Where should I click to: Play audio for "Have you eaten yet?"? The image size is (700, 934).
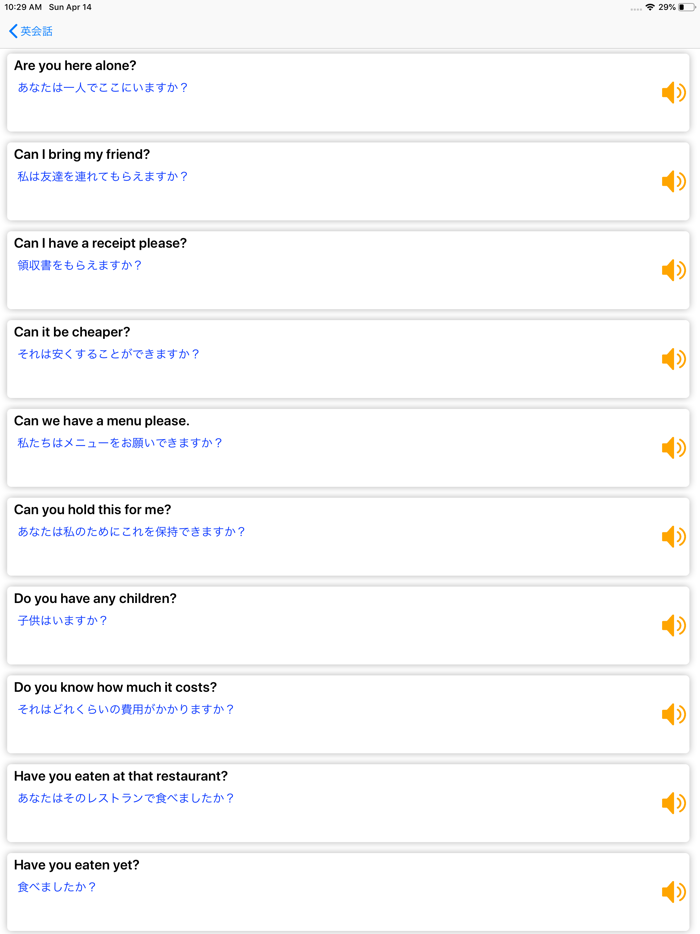673,892
